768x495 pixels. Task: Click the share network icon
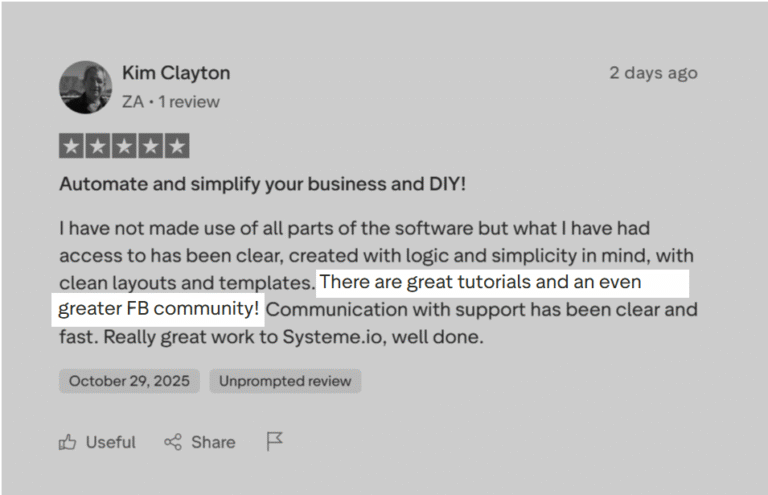(173, 442)
